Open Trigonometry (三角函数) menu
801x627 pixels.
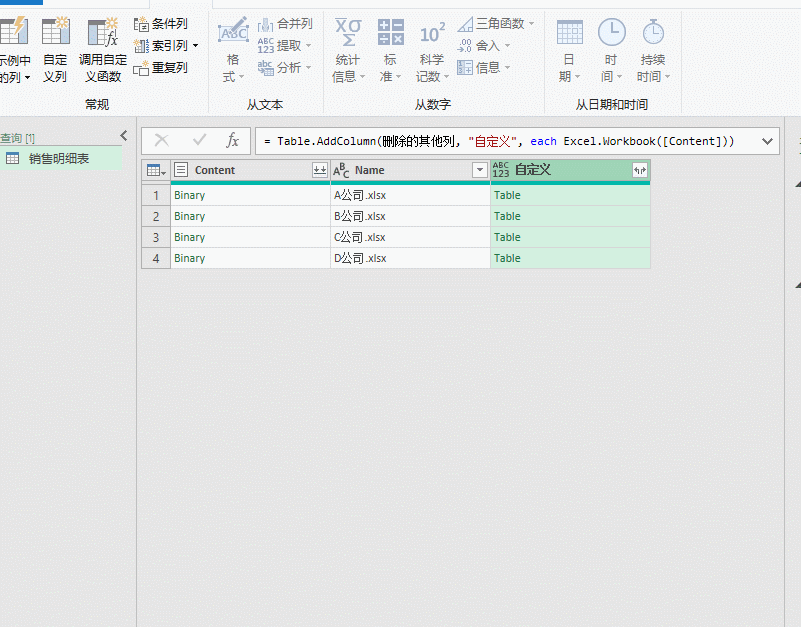click(496, 24)
